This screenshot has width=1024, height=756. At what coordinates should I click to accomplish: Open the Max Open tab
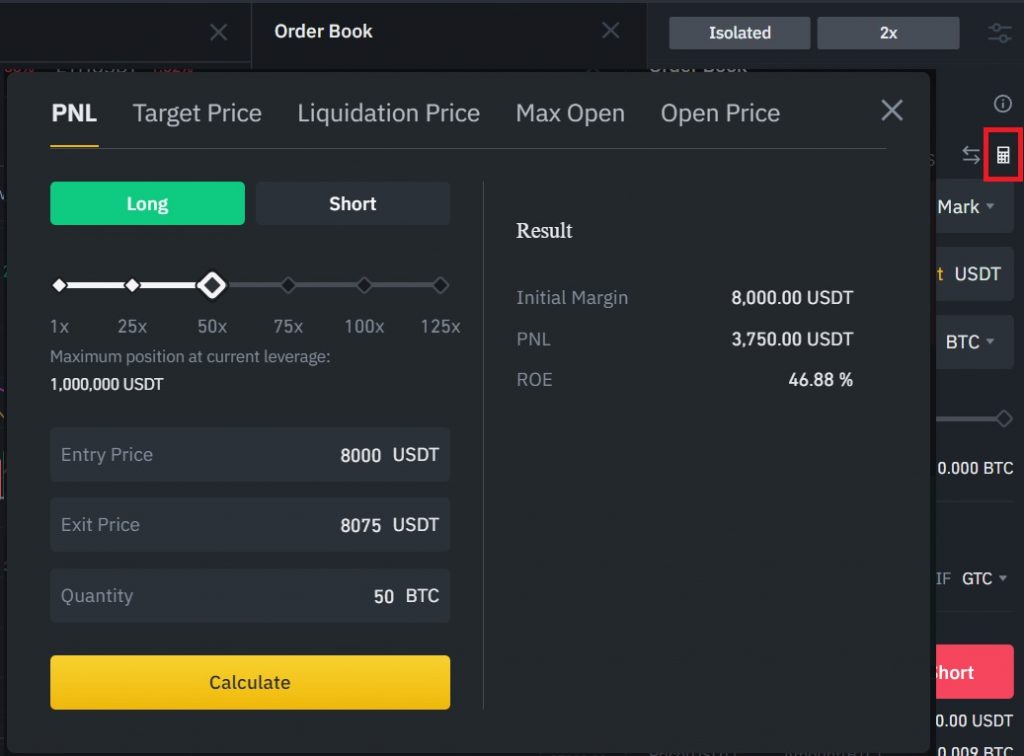(x=570, y=113)
